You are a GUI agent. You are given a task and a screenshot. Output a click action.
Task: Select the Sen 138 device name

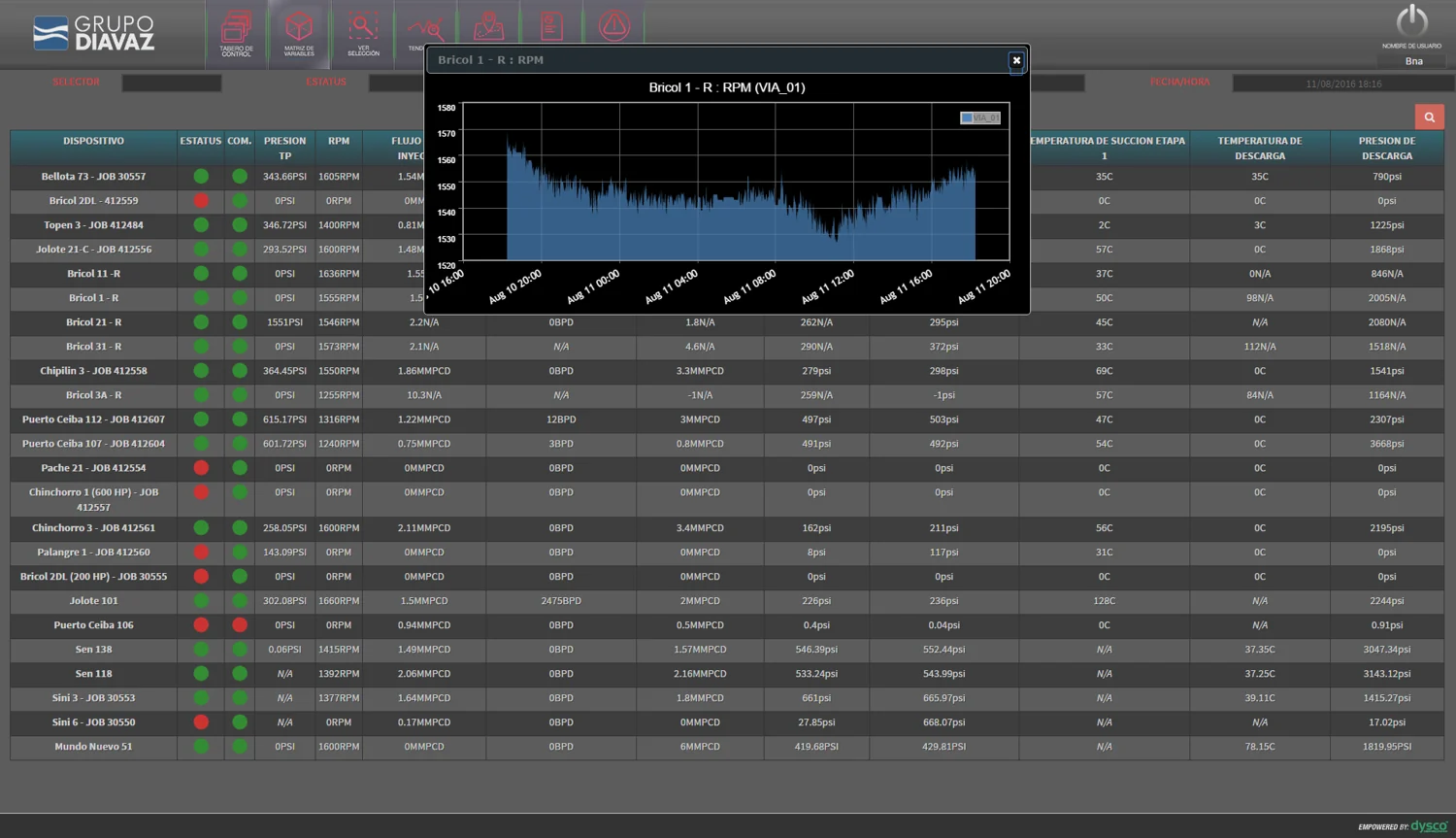pyautogui.click(x=93, y=650)
